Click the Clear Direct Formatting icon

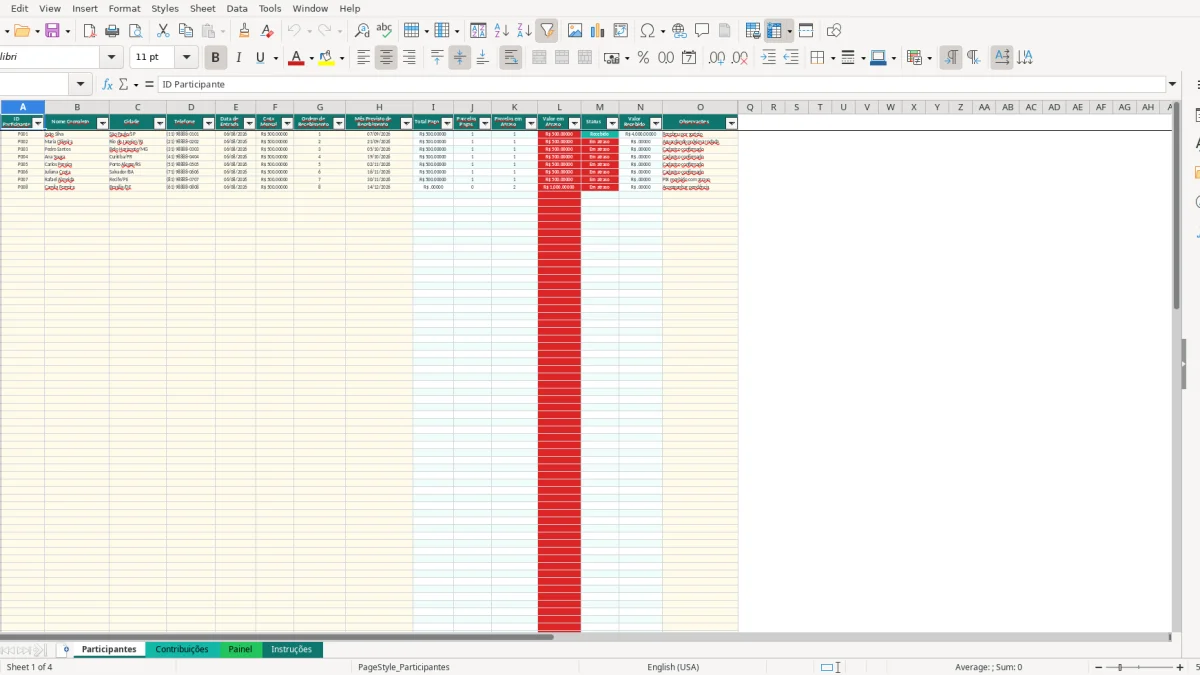(x=267, y=31)
